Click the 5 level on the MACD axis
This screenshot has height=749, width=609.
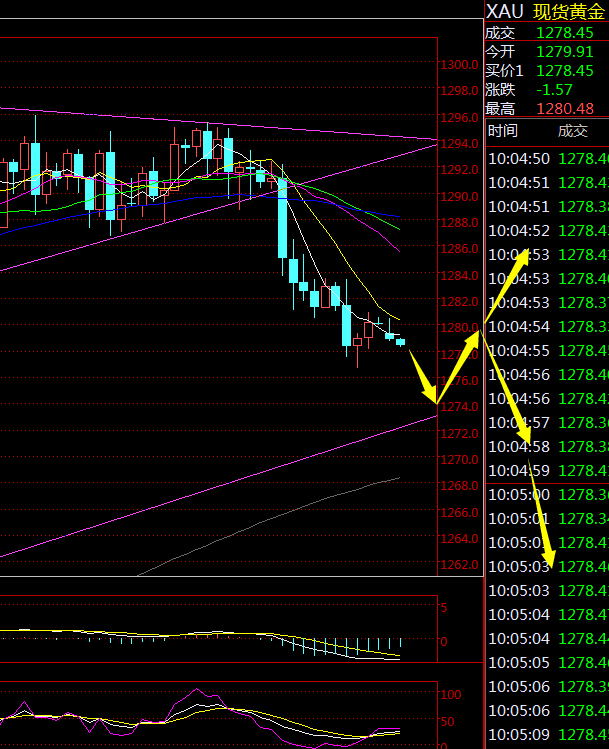tap(444, 608)
